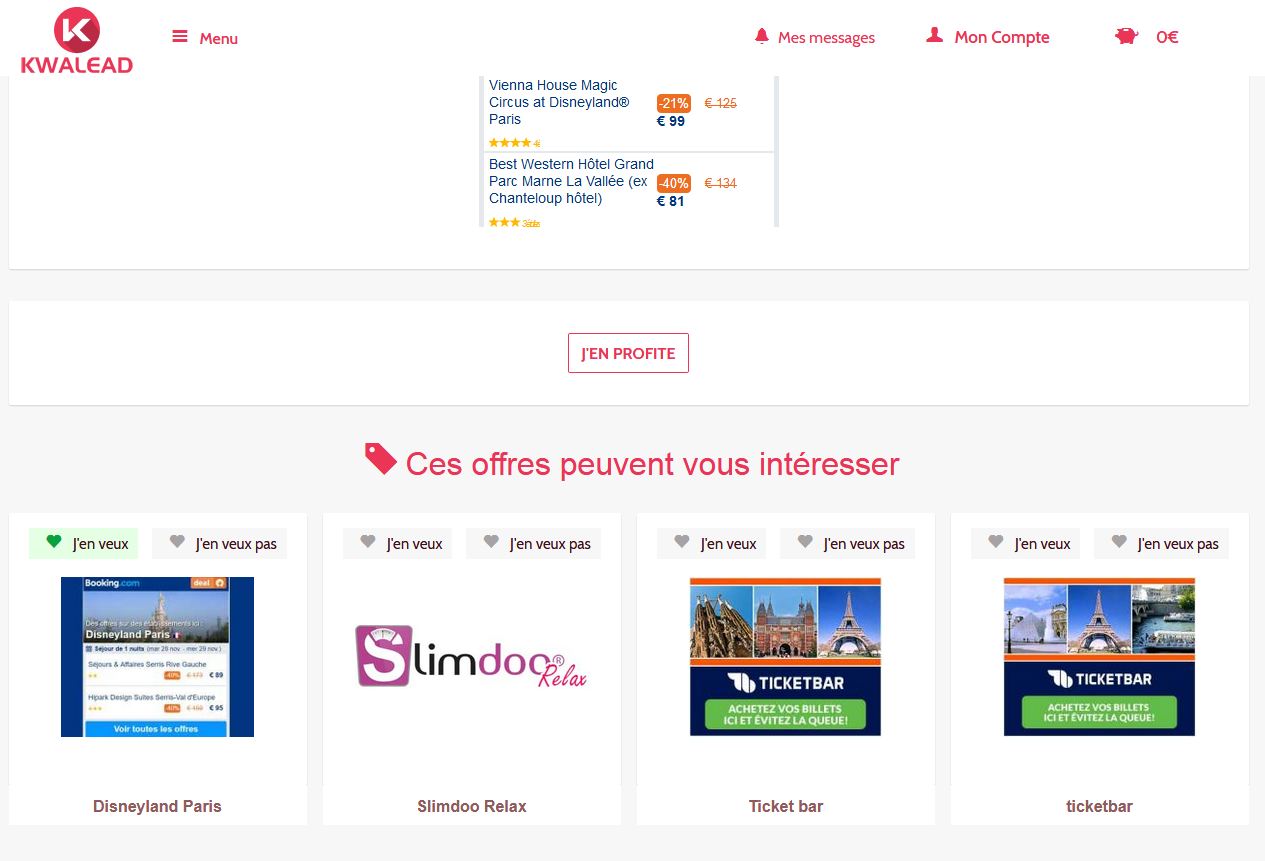Screen dimensions: 1265x861
Task: Toggle J'en veux on Disneyland Paris card
Action: click(x=84, y=544)
